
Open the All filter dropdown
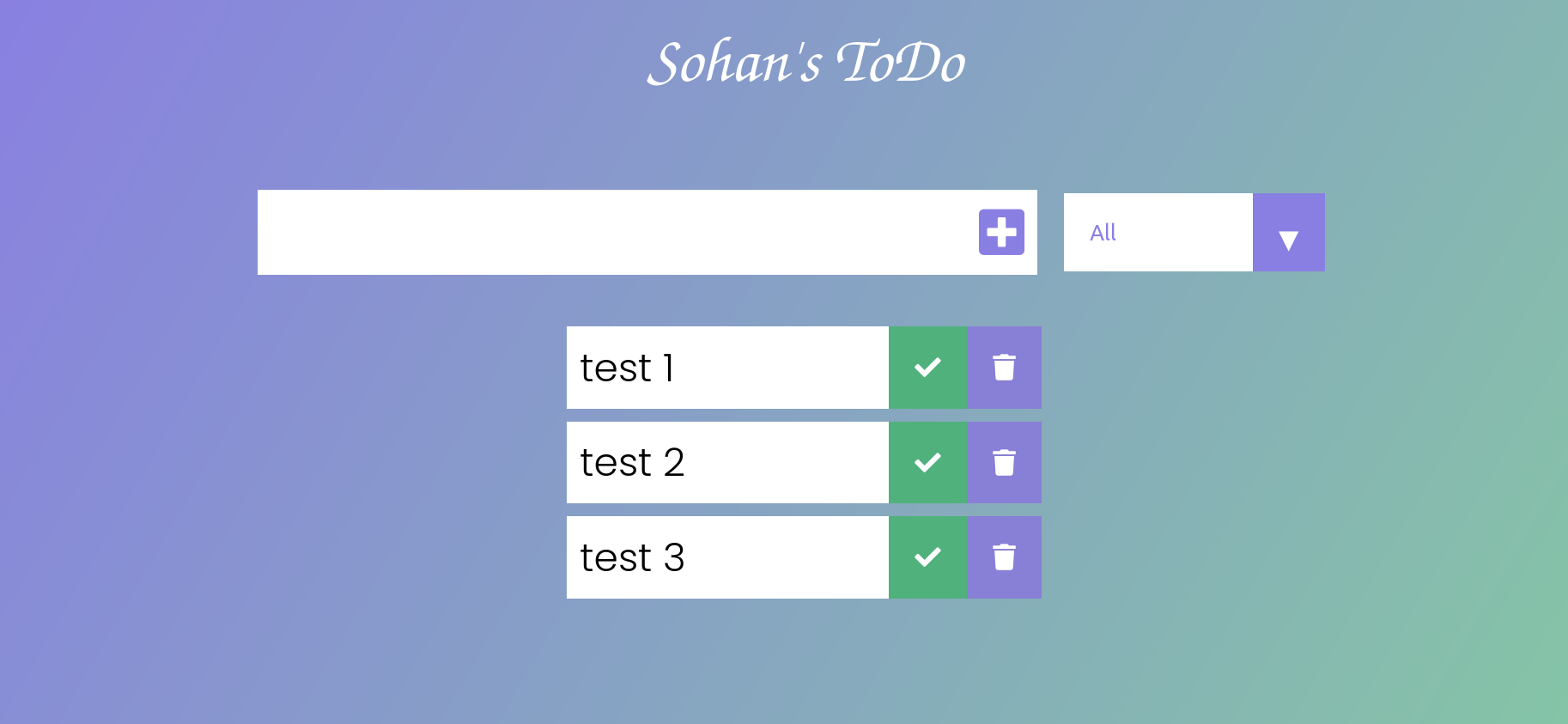pyautogui.click(x=1194, y=232)
